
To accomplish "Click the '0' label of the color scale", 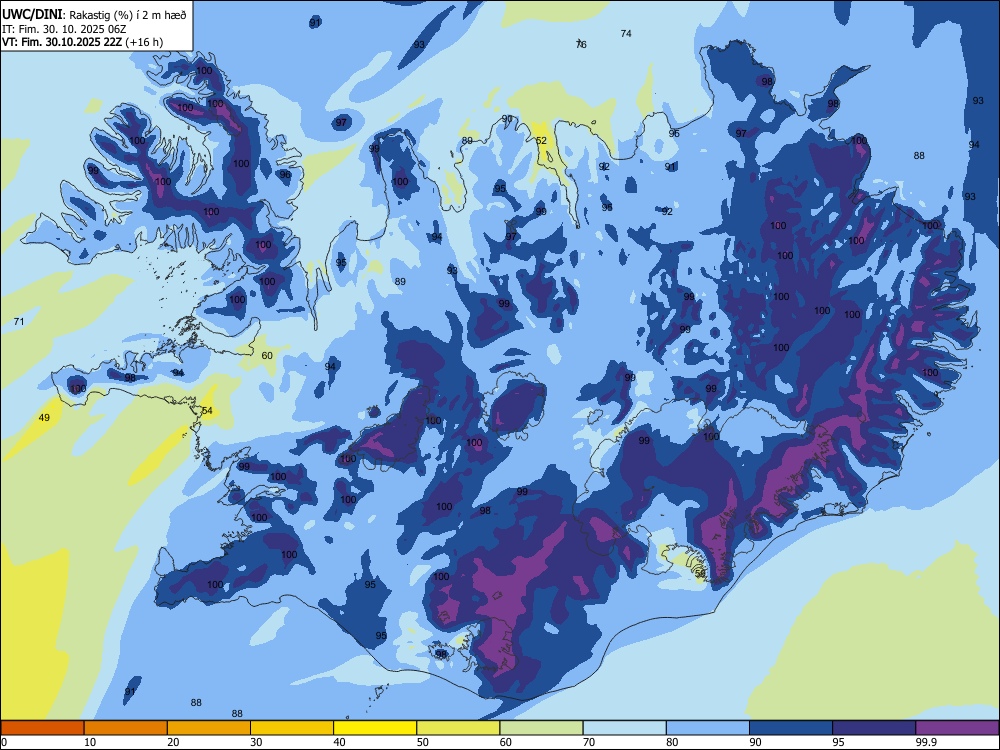I will (x=4, y=742).
